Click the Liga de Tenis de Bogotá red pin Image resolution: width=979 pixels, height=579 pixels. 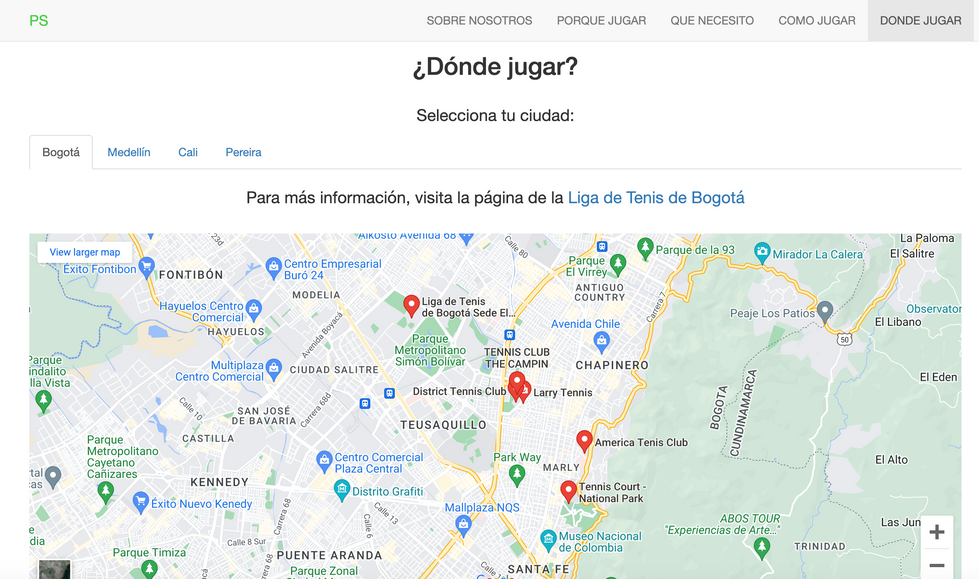411,306
